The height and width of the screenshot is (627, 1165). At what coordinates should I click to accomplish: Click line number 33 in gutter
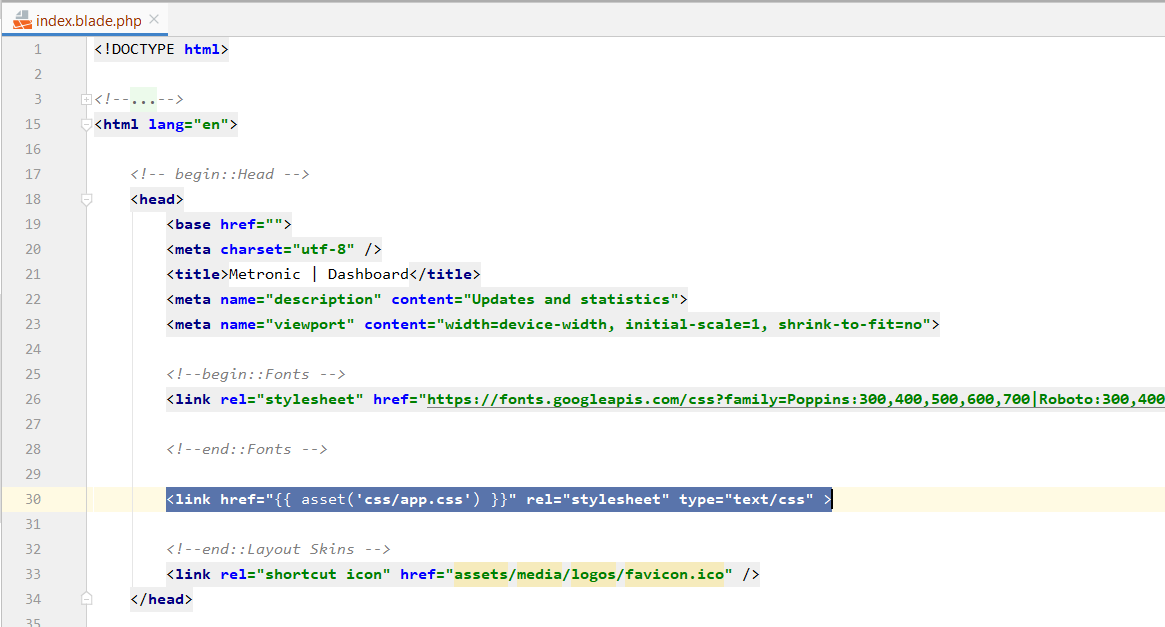33,574
